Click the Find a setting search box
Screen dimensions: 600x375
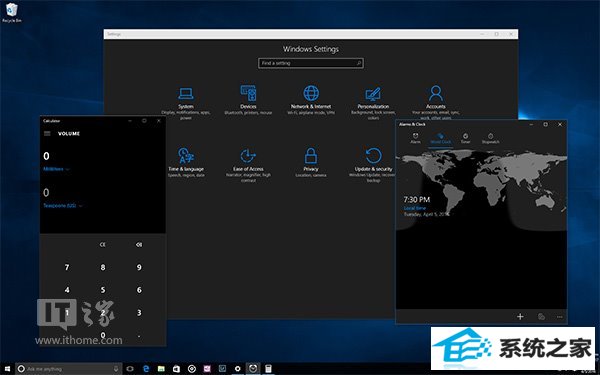pos(311,63)
